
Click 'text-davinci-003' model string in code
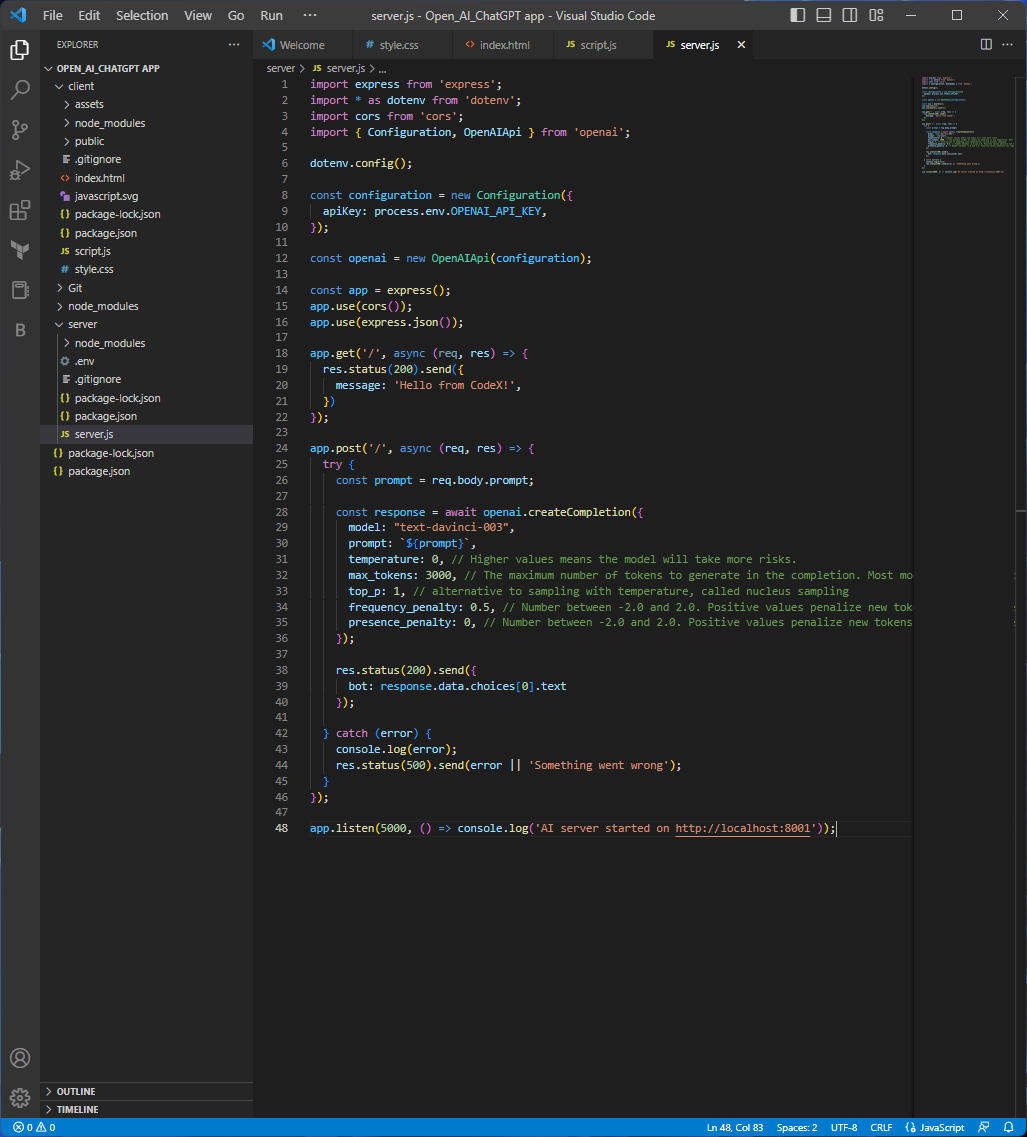[451, 528]
